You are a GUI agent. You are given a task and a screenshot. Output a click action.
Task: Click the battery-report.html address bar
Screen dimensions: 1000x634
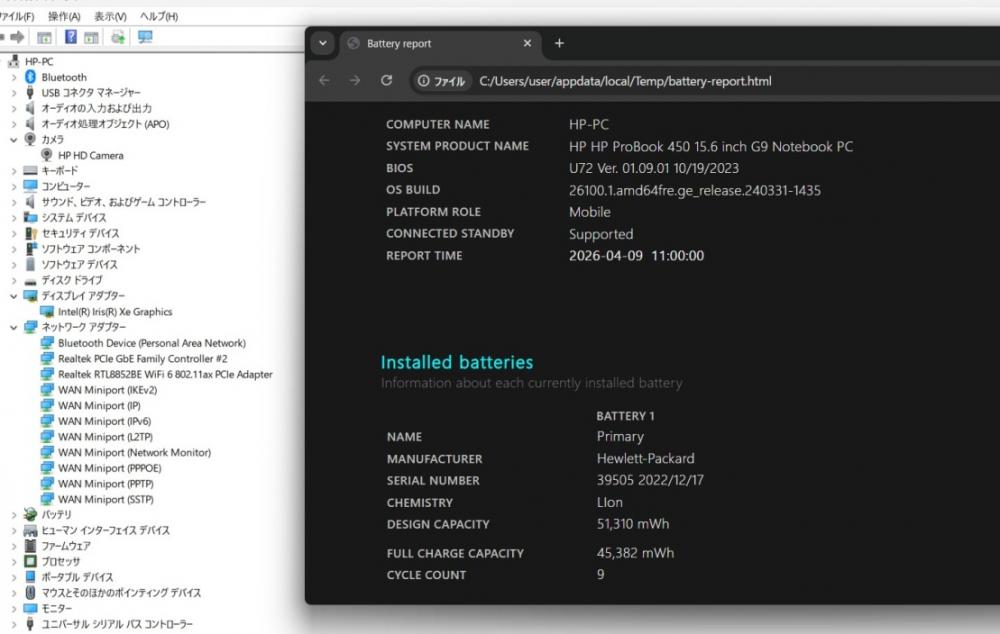click(625, 81)
